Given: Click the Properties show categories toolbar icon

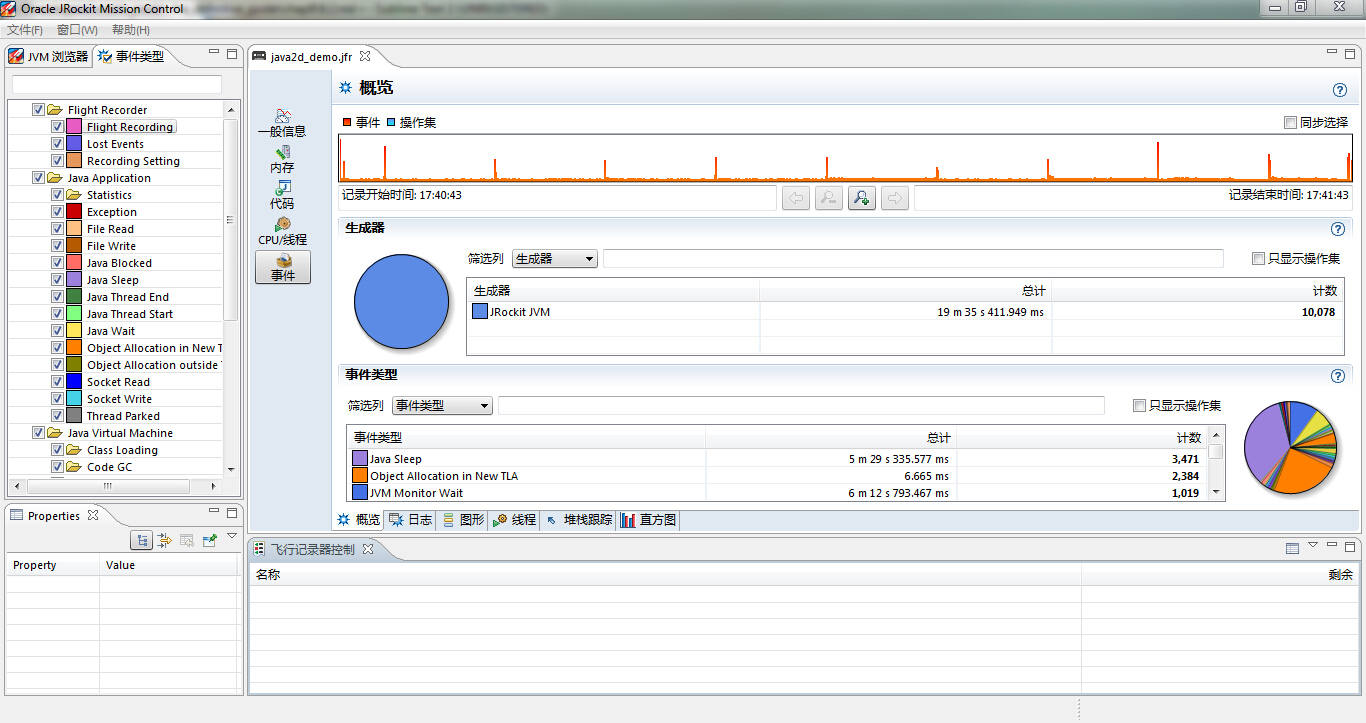Looking at the screenshot, I should (141, 540).
